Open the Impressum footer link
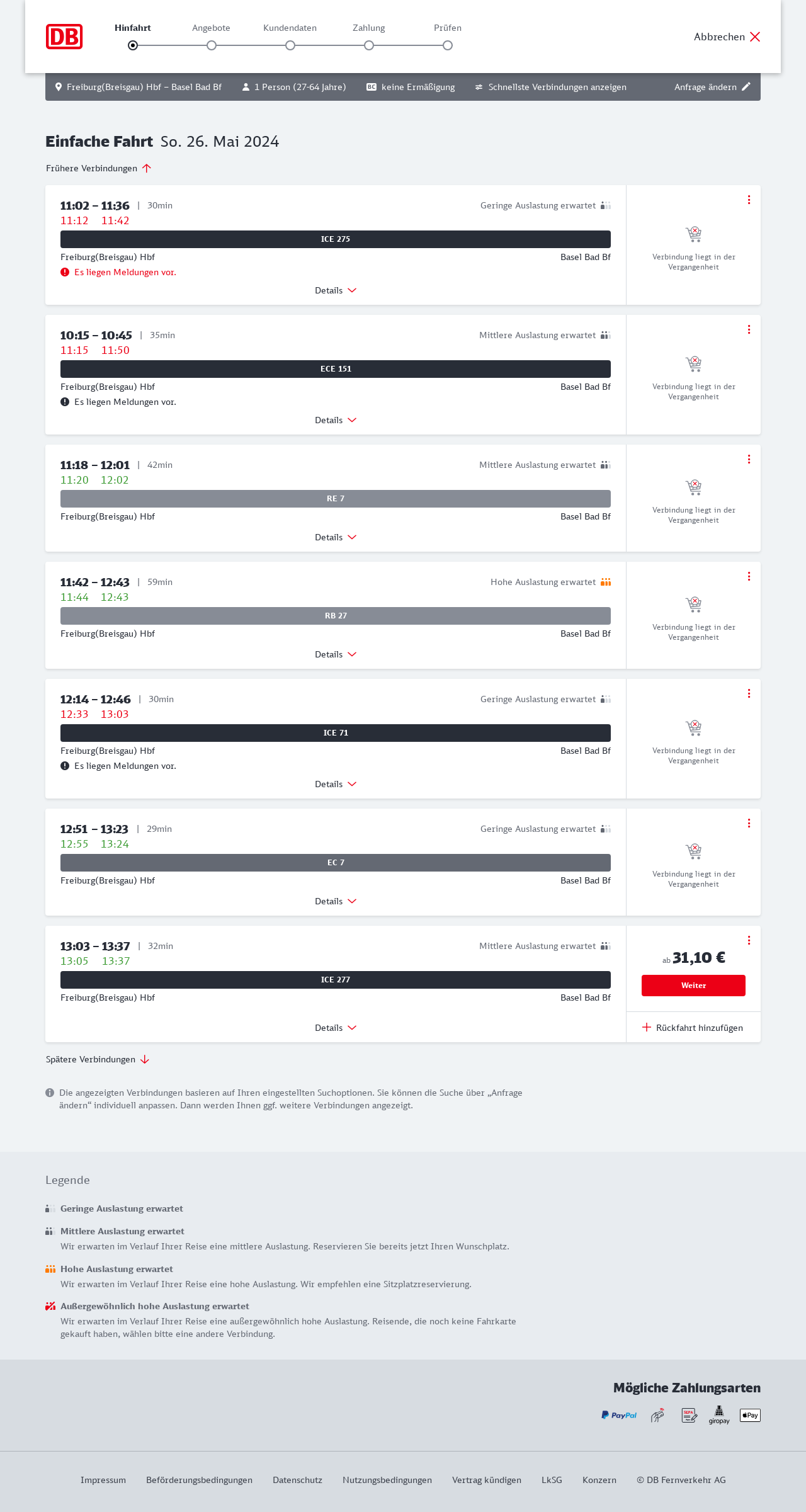This screenshot has width=806, height=1512. [x=103, y=1480]
